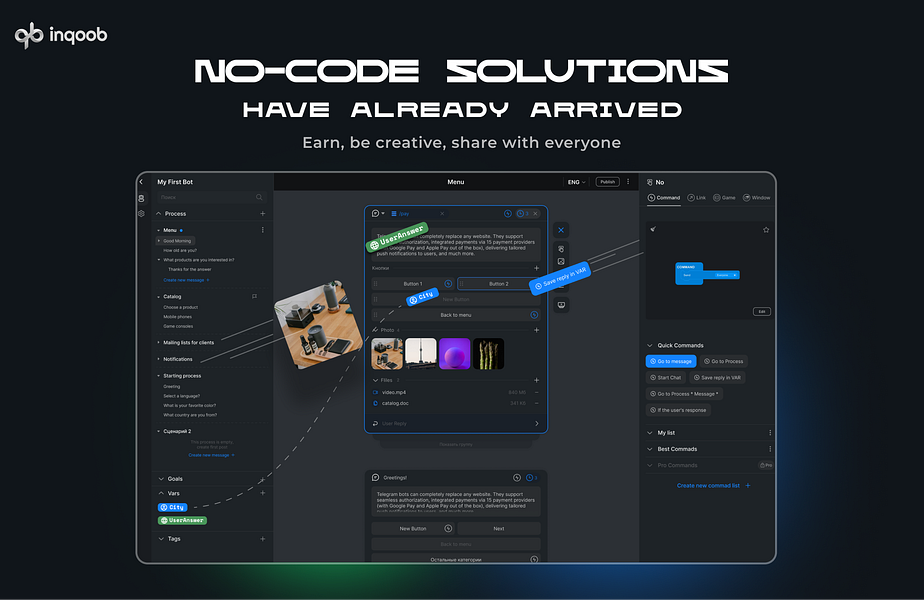Image resolution: width=924 pixels, height=600 pixels.
Task: Add a new tag with Tags plus
Action: pyautogui.click(x=263, y=539)
